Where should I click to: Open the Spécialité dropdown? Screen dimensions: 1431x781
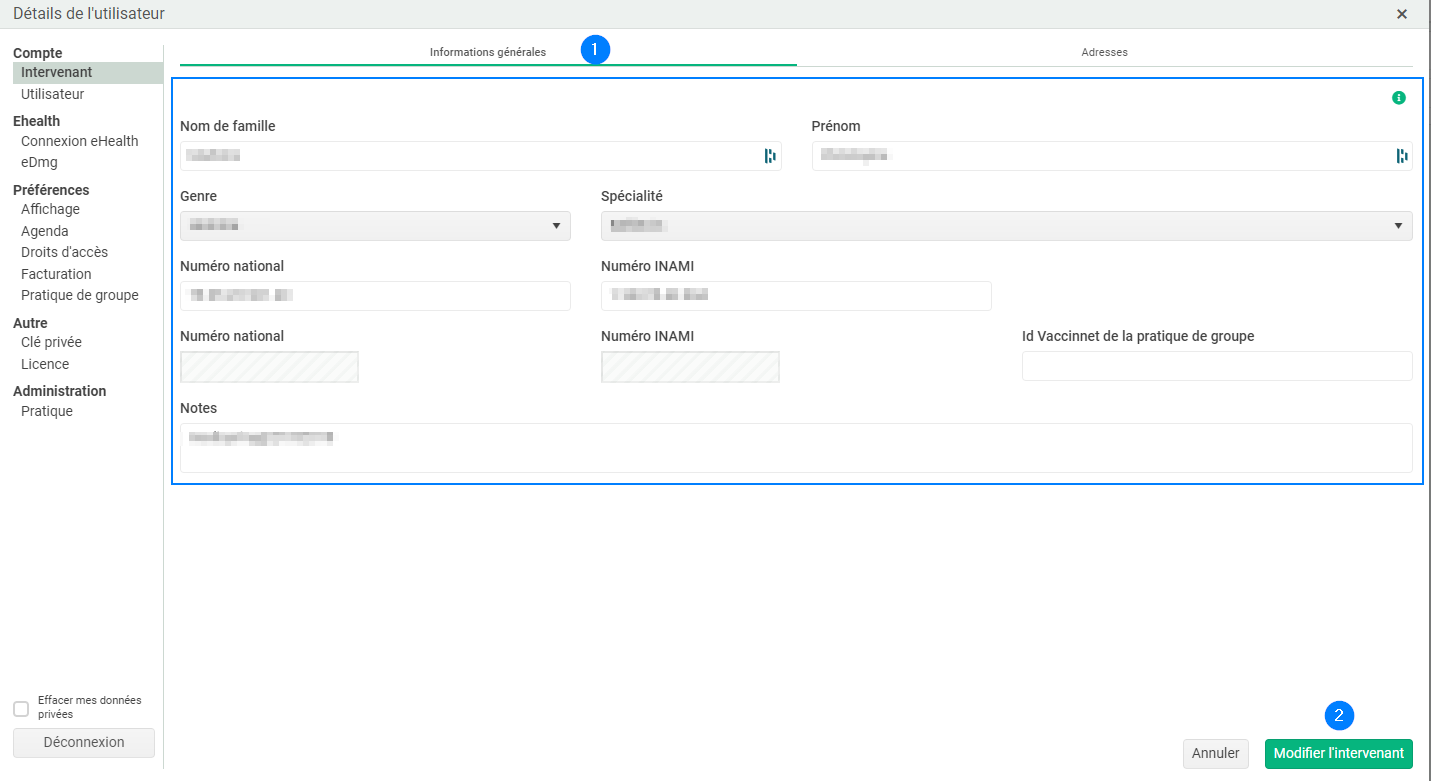point(1006,226)
